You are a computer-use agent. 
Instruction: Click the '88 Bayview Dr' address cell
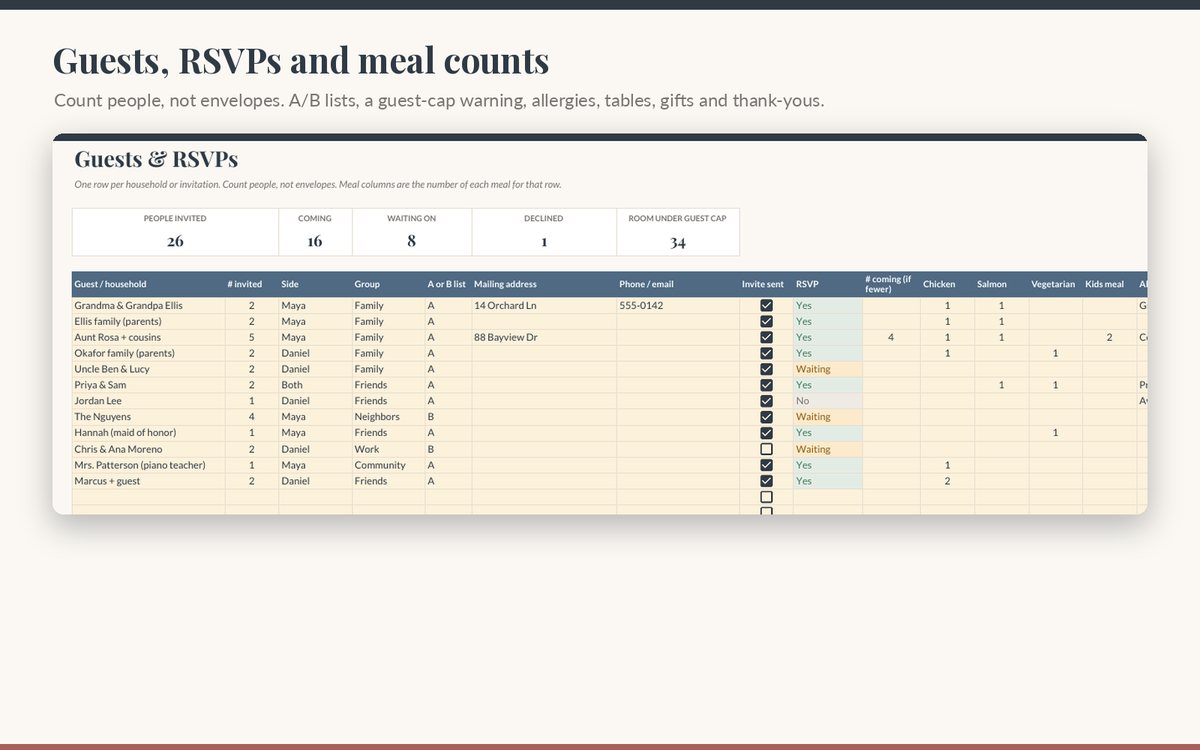(544, 337)
